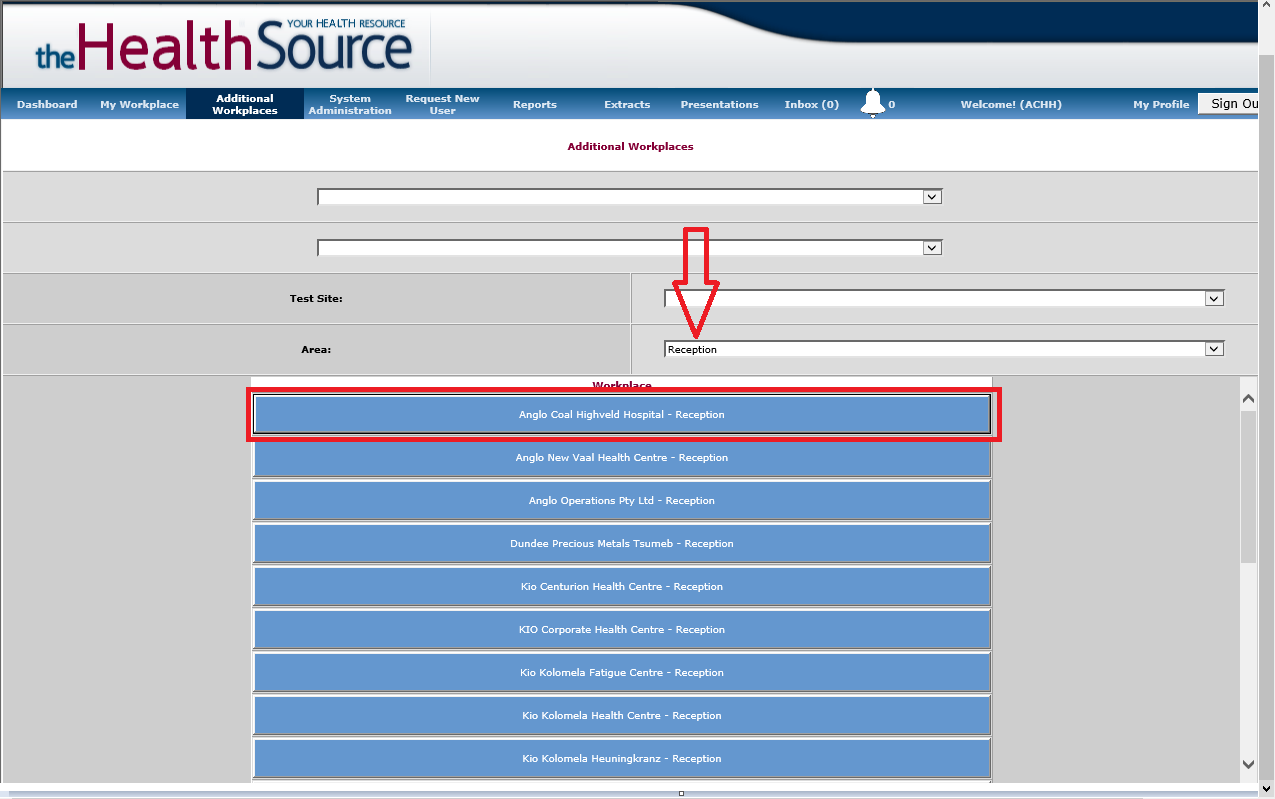Choose Anglo Operations Pty Ltd - Reception
The height and width of the screenshot is (799, 1275).
coord(622,500)
